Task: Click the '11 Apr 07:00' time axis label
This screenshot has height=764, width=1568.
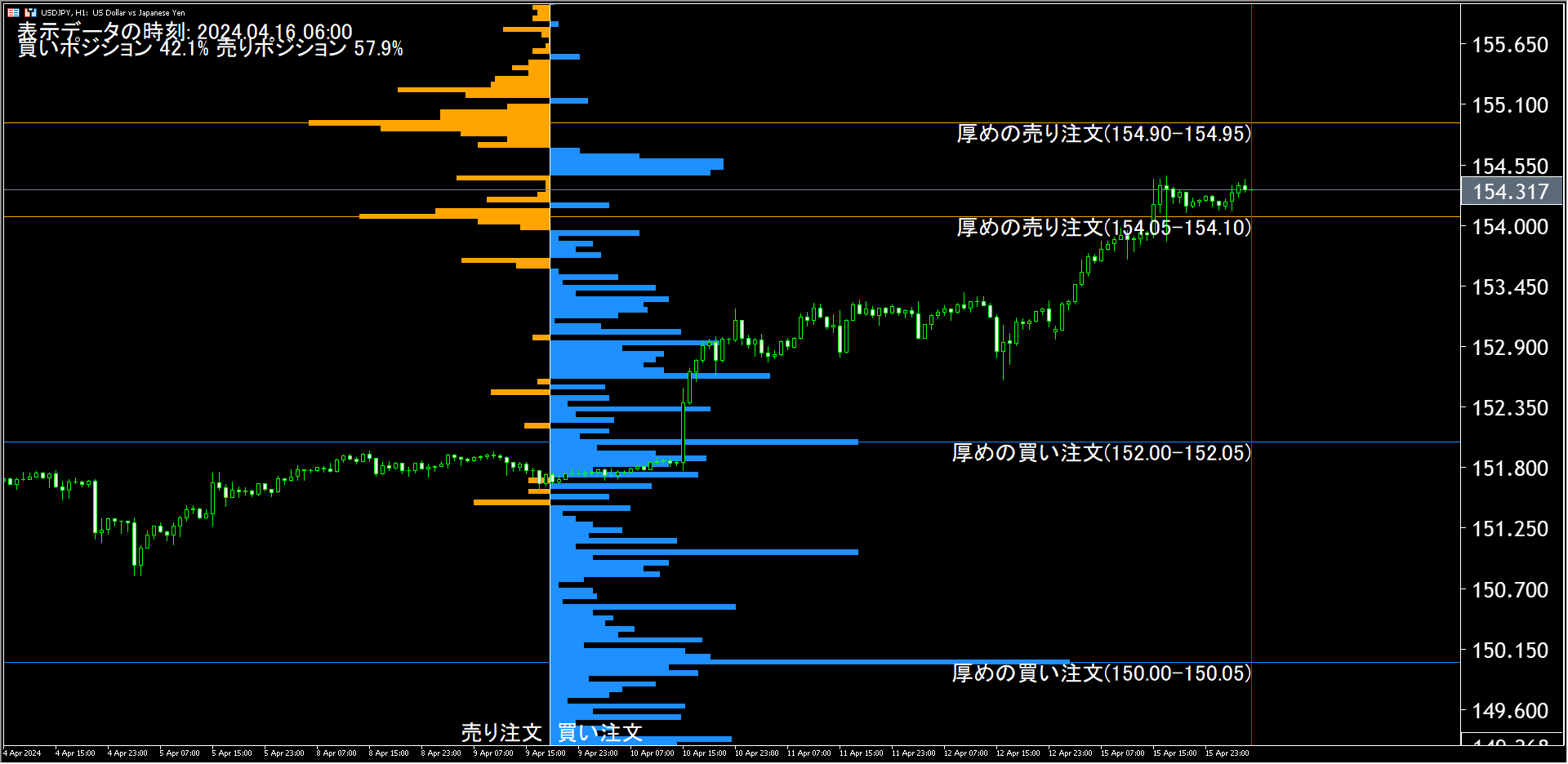Action: tap(808, 753)
